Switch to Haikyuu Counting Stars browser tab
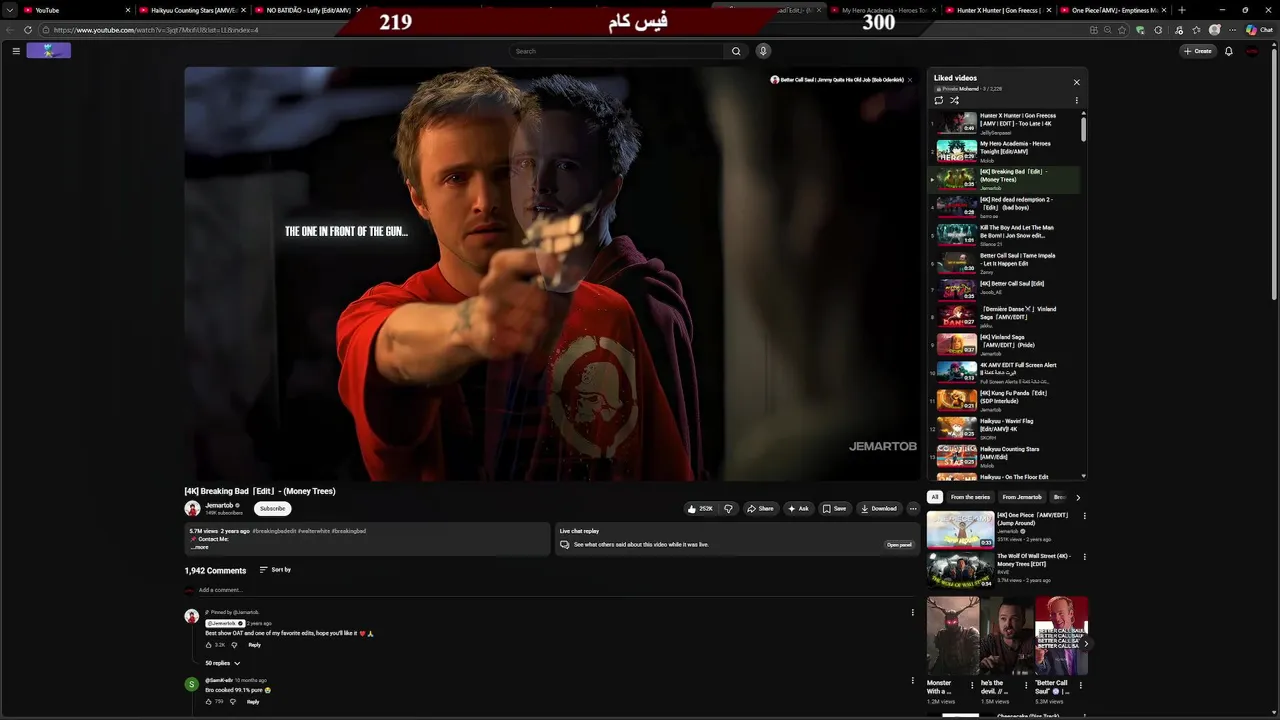This screenshot has width=1280, height=720. point(193,10)
